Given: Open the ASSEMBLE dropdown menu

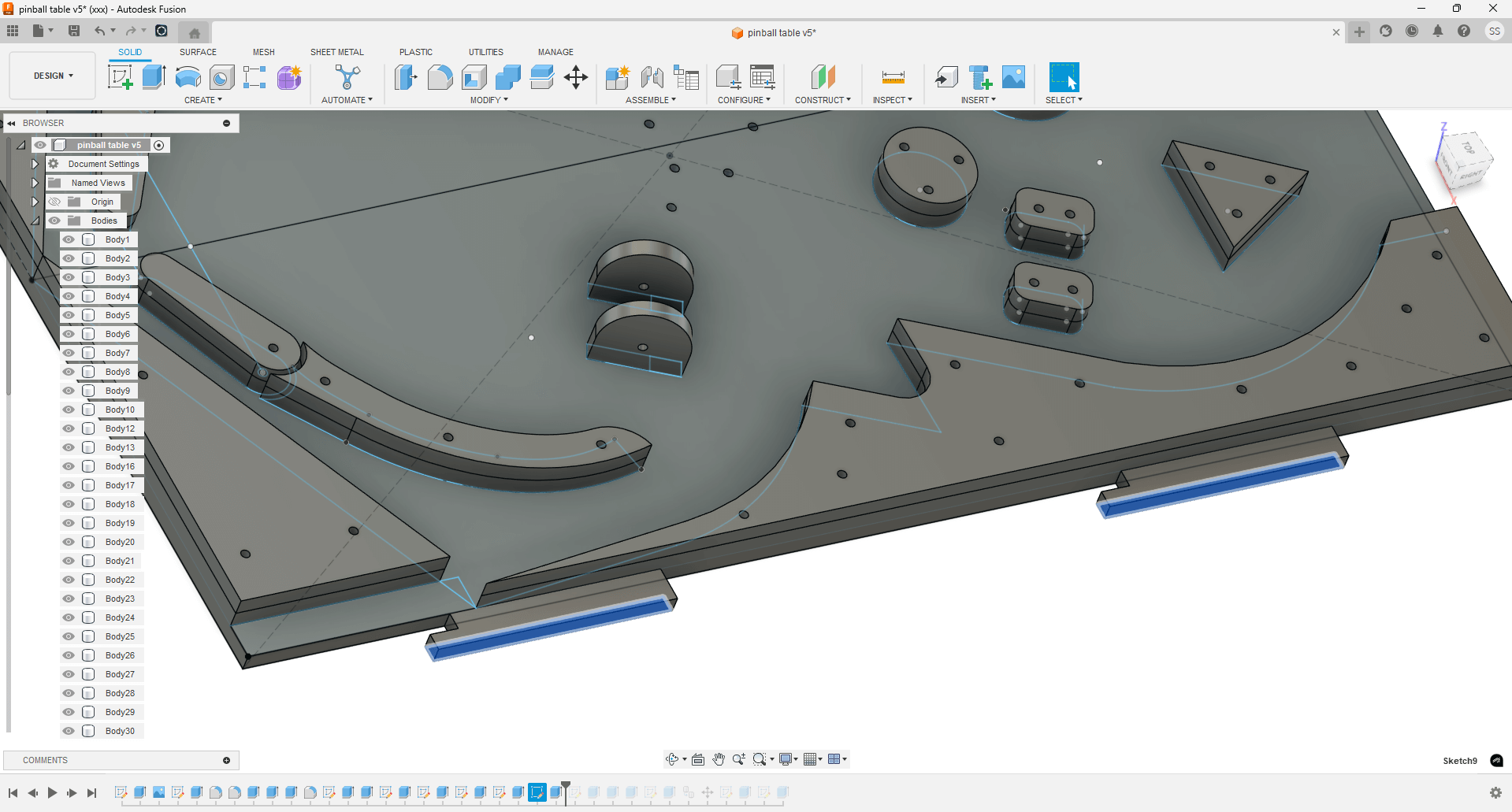Looking at the screenshot, I should 651,100.
